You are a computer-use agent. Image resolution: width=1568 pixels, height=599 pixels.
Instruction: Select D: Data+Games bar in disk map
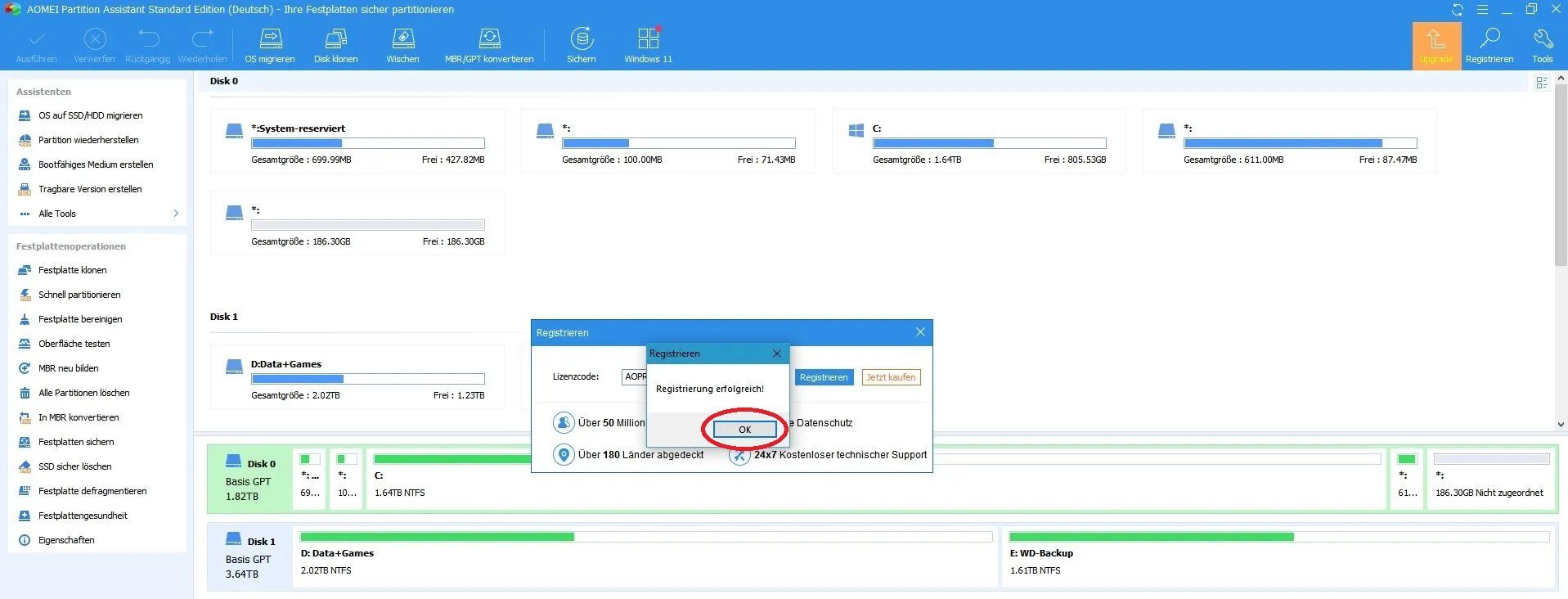(646, 557)
